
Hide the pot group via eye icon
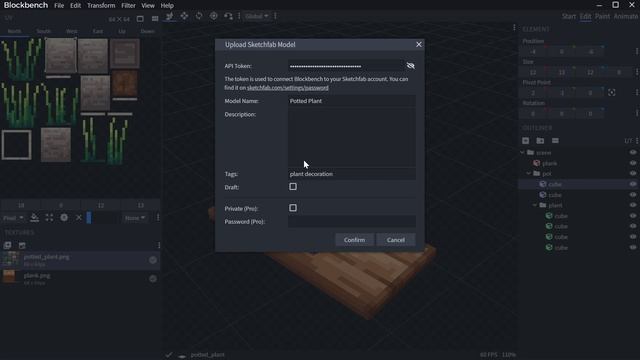click(x=633, y=173)
